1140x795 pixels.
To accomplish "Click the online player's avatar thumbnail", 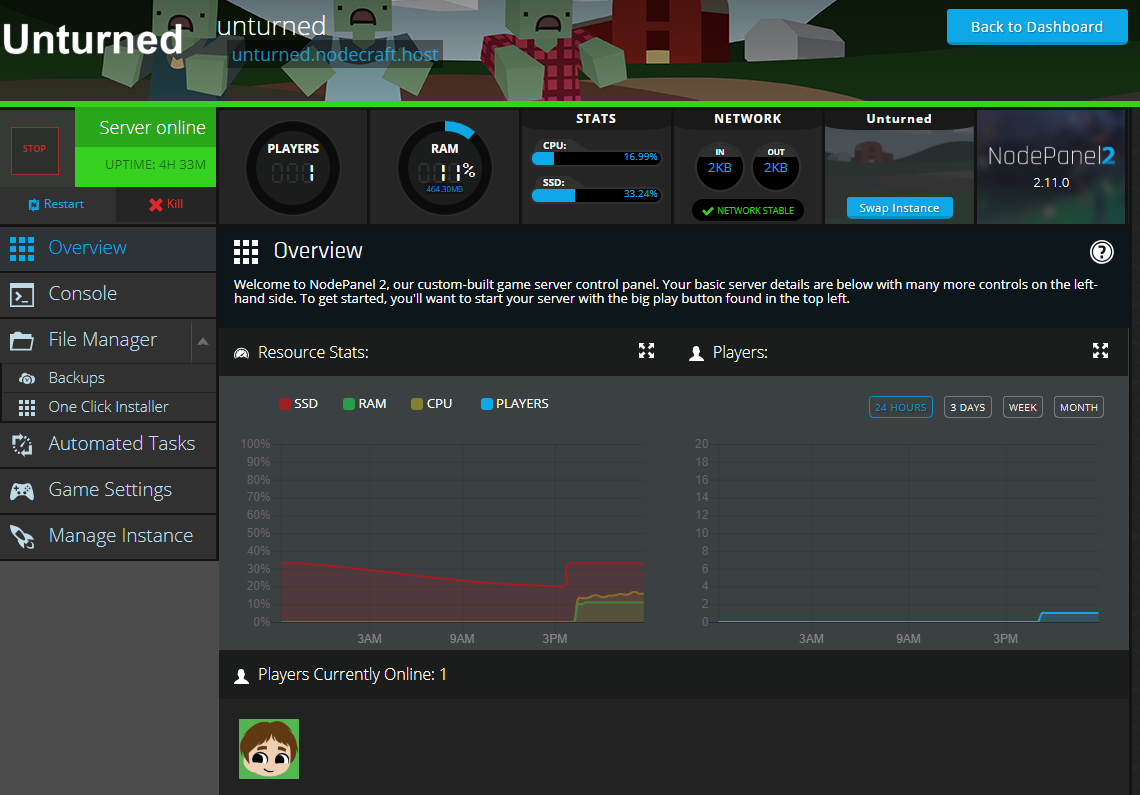I will tap(269, 749).
